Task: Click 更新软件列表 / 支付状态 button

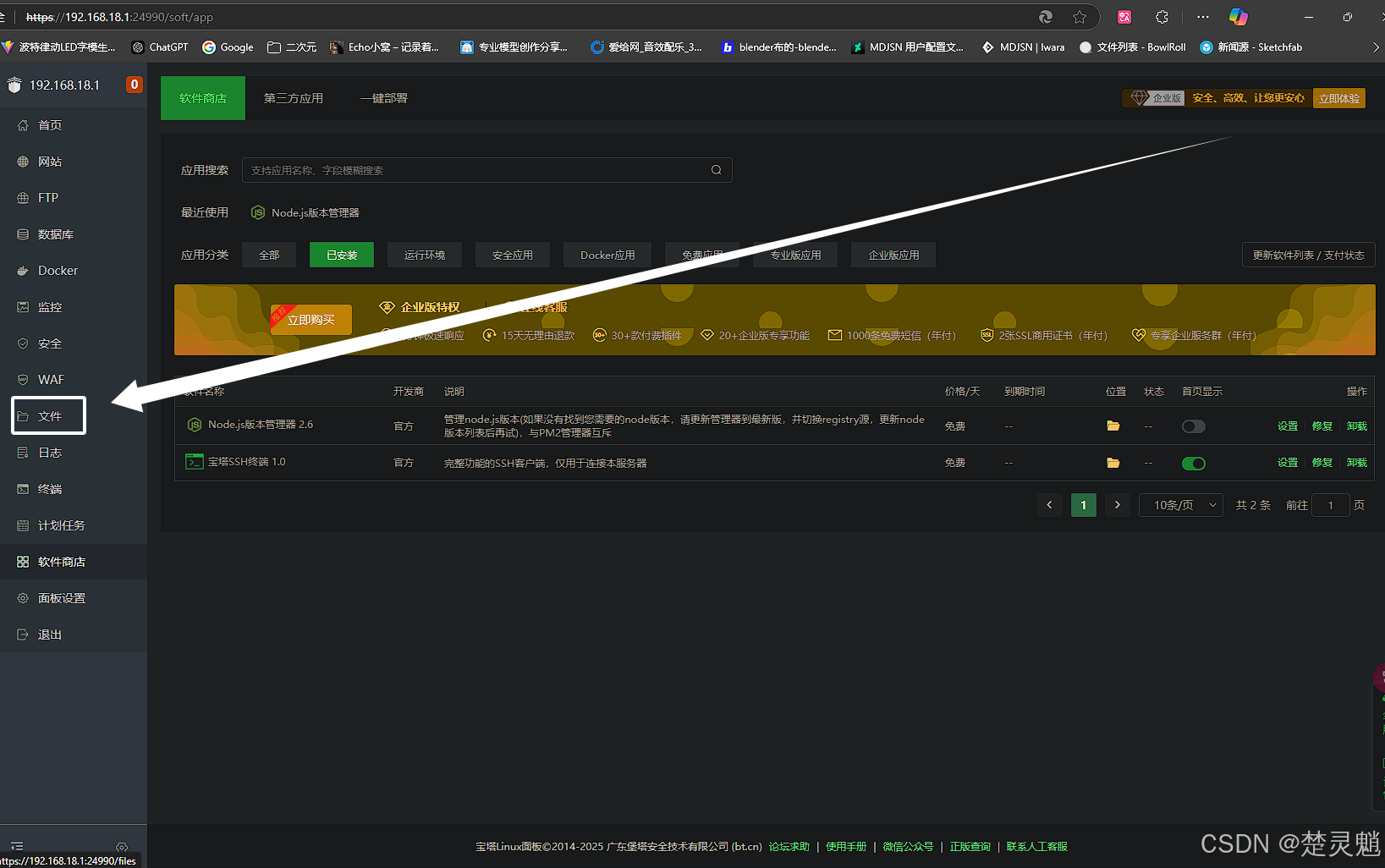Action: coord(1308,255)
